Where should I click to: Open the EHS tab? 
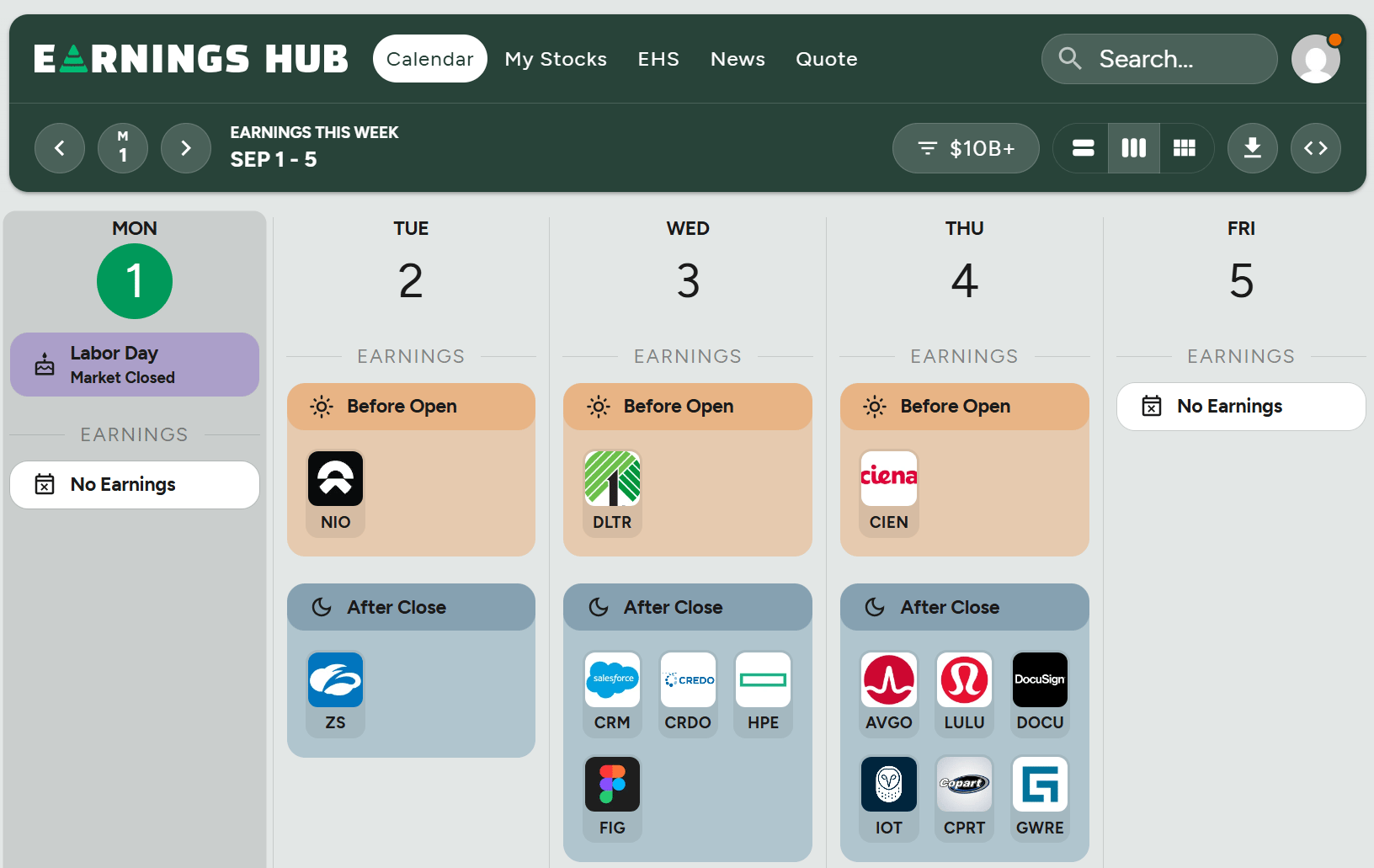[x=658, y=59]
